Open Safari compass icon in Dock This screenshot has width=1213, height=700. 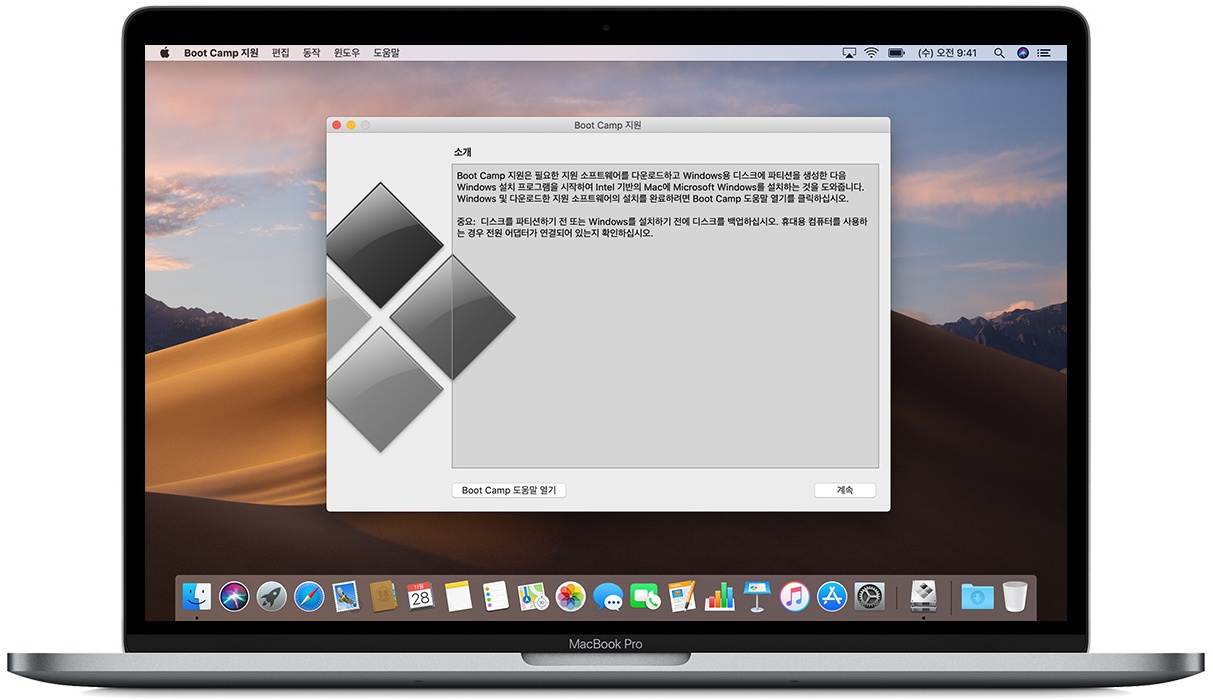[x=309, y=597]
